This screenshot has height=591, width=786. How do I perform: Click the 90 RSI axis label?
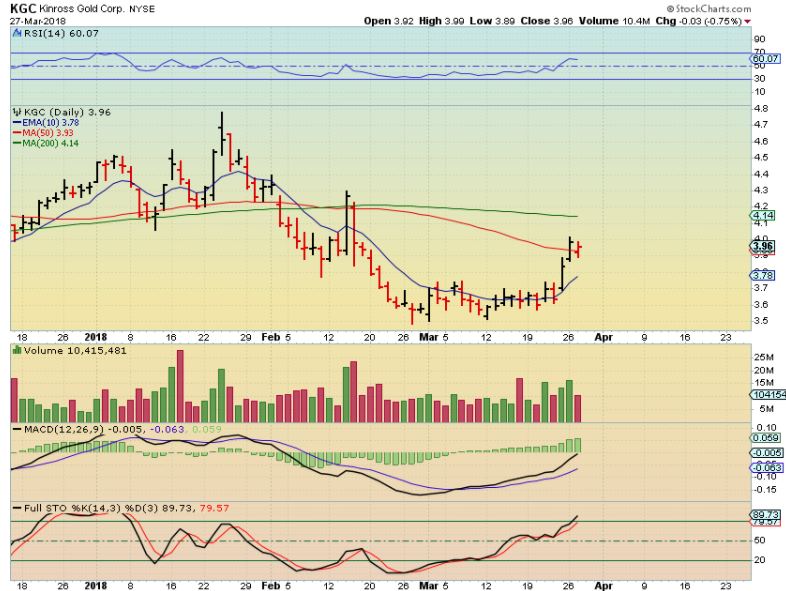click(759, 40)
